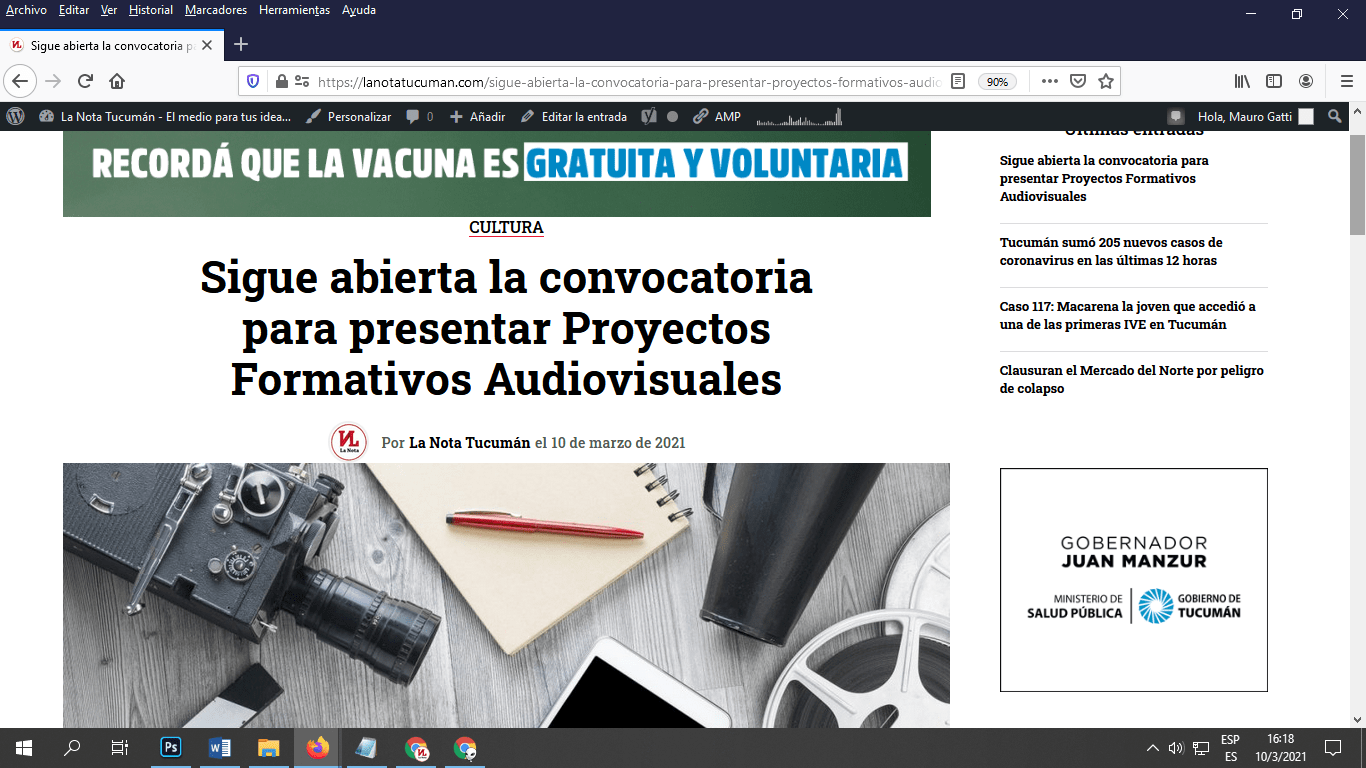Open the Chrome taskbar icon with La Nota badge

(417, 748)
